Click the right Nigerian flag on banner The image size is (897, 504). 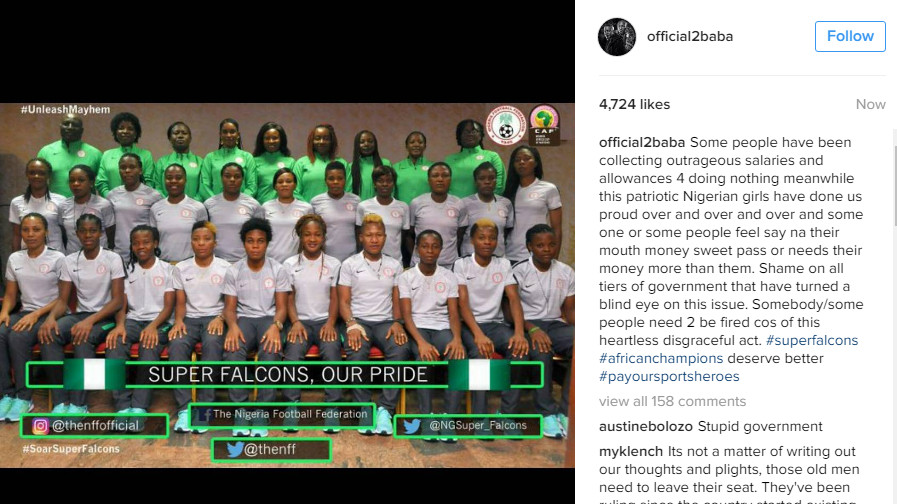[479, 375]
